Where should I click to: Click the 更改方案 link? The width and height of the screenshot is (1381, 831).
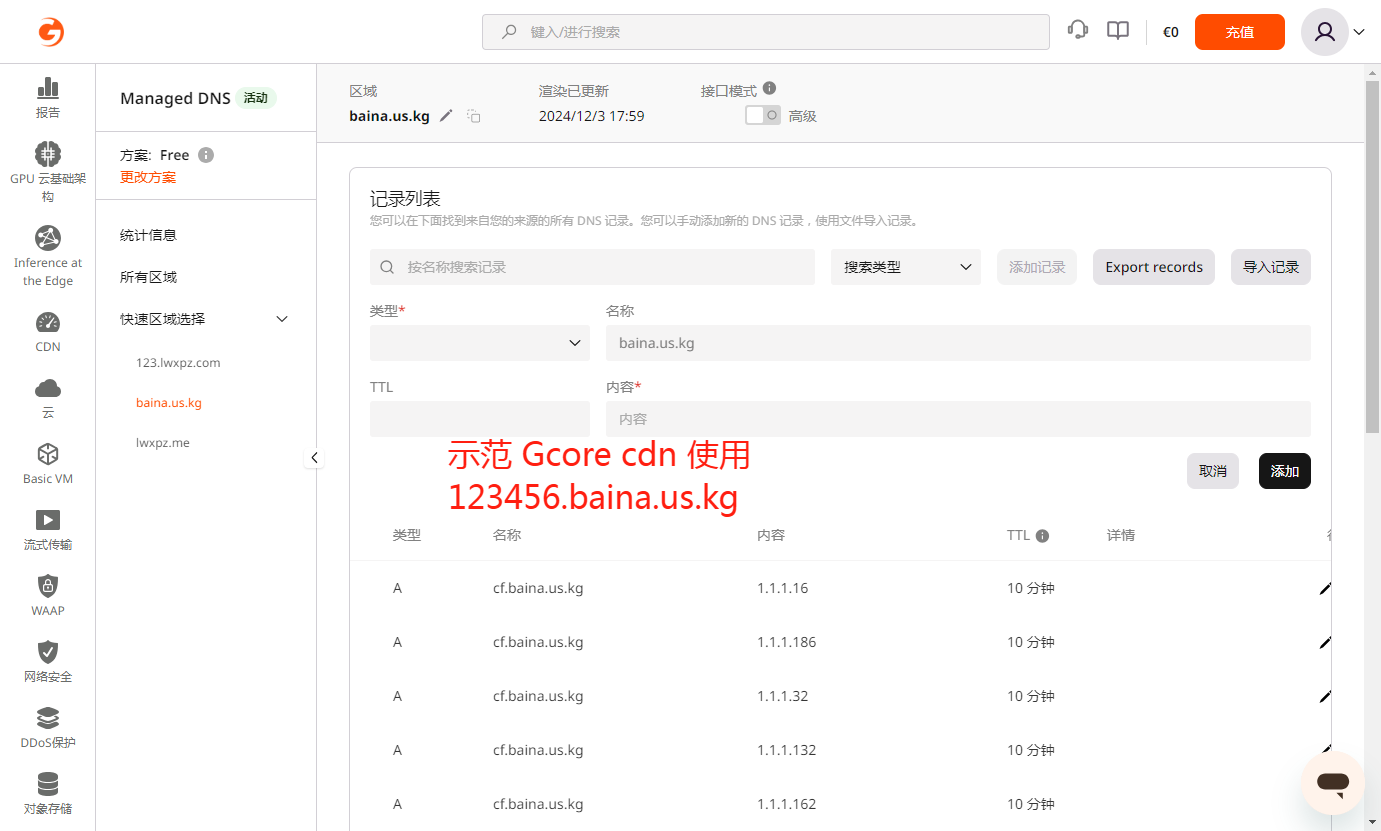pos(148,177)
